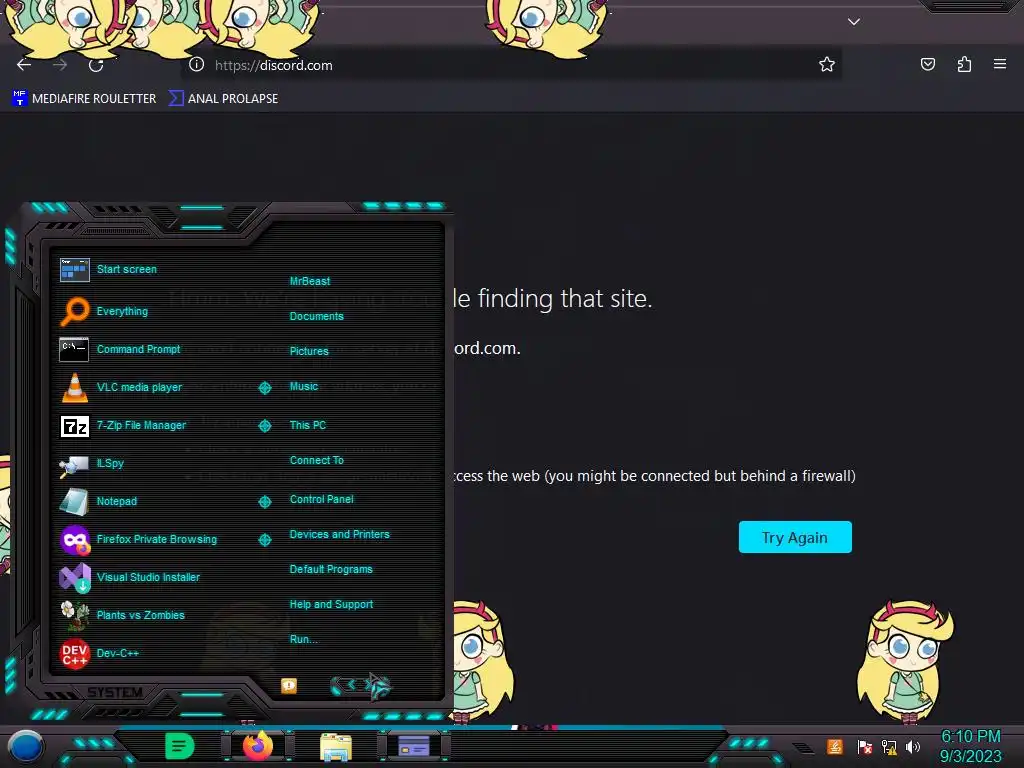The width and height of the screenshot is (1024, 768).
Task: Open site information icon in address bar
Action: (197, 64)
